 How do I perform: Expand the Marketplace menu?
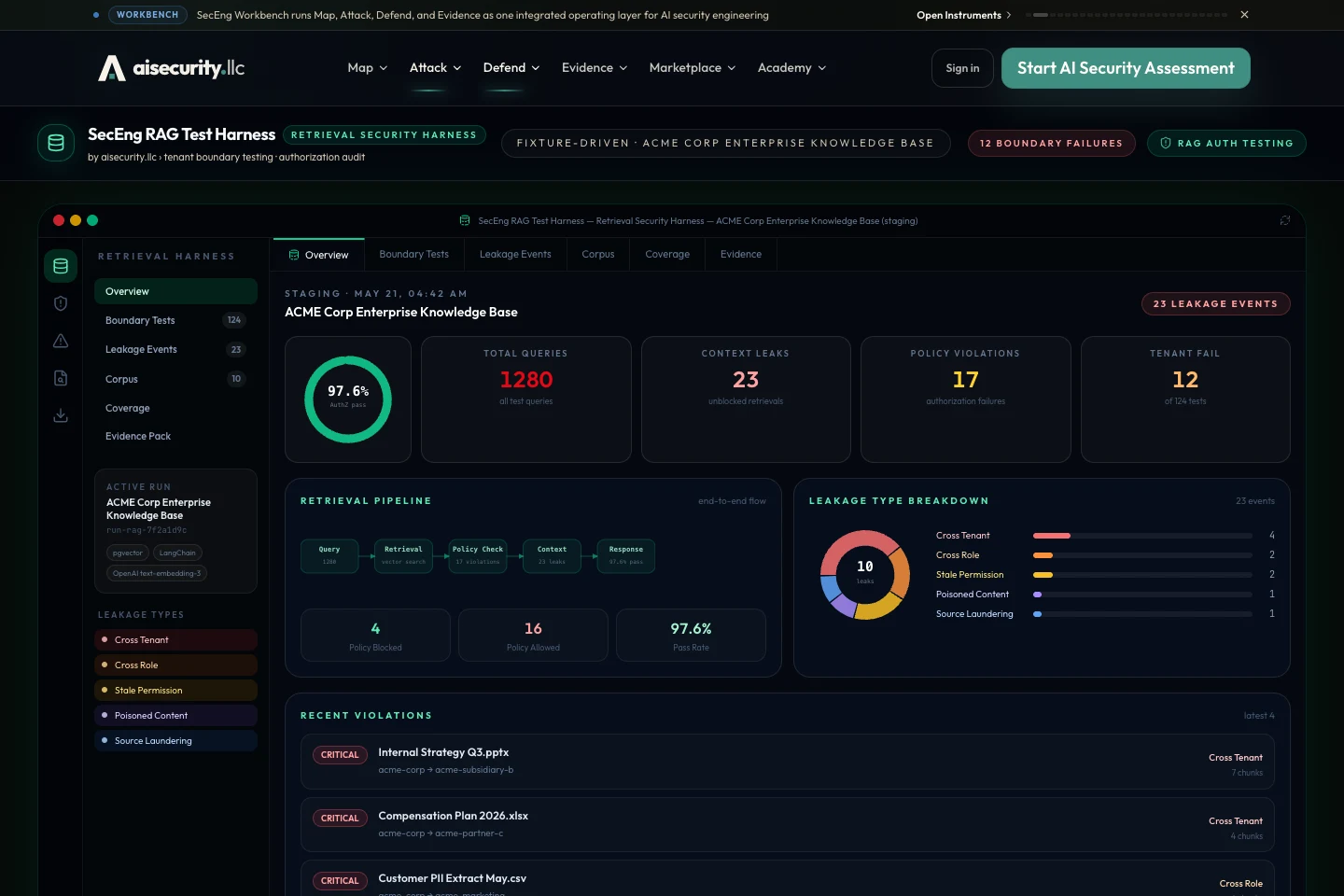[693, 68]
